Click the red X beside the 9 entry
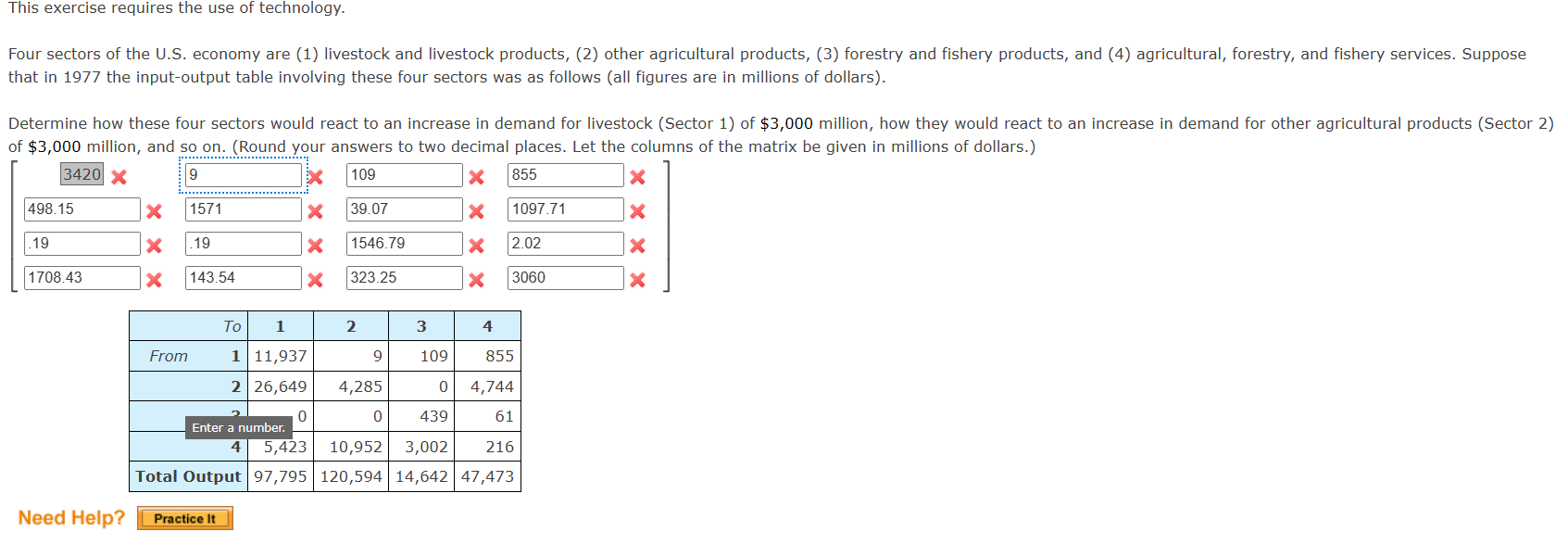1568x544 pixels. tap(315, 176)
